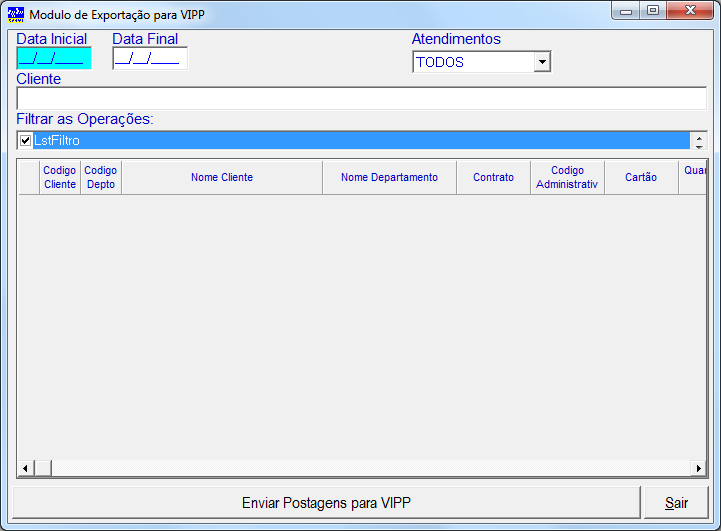
Task: Click the grid's blank row selector header
Action: (x=29, y=177)
